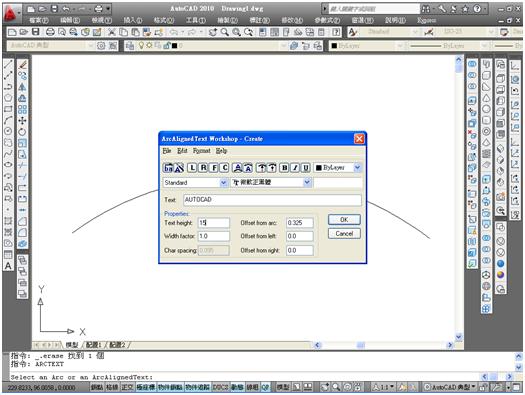
Task: Open the Format menu in the dialog
Action: [202, 151]
